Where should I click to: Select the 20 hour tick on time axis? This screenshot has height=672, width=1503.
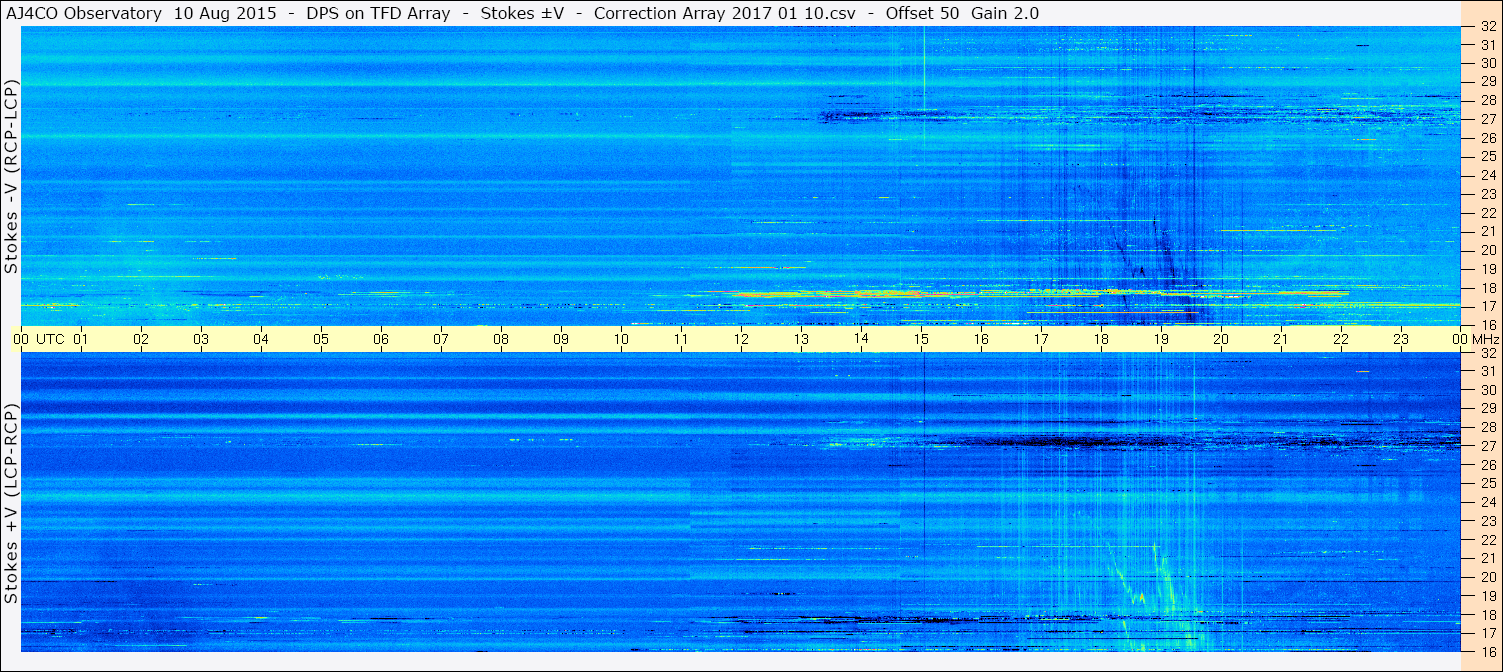(x=1221, y=339)
